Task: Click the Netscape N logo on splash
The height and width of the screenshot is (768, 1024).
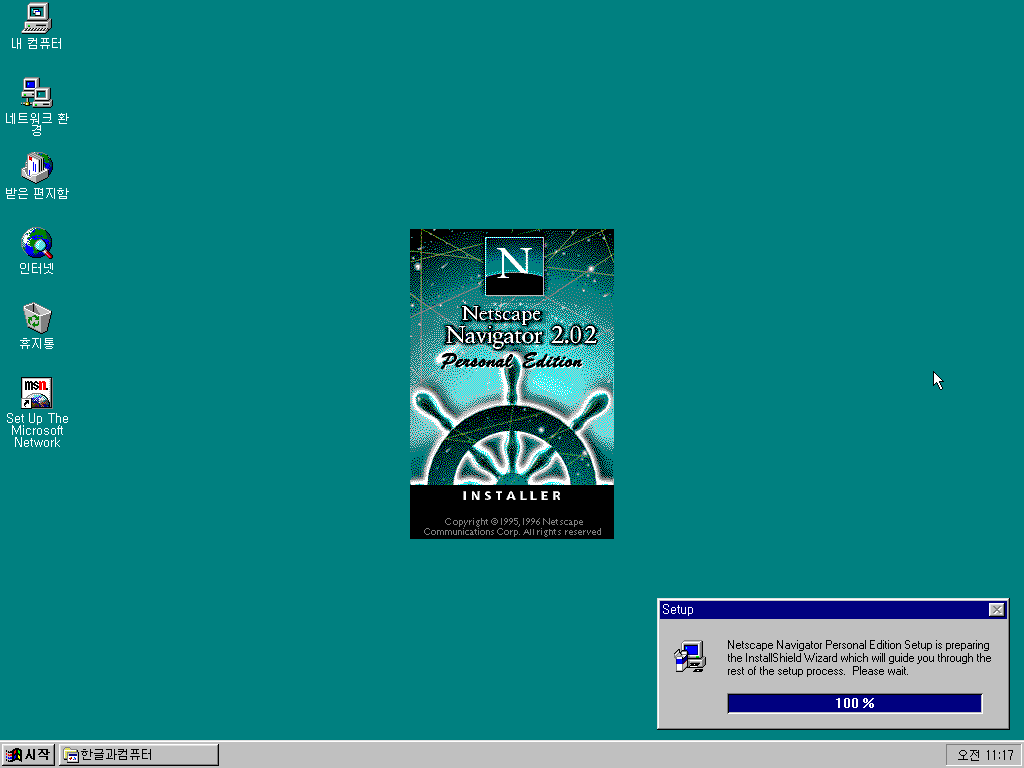Action: tap(514, 266)
